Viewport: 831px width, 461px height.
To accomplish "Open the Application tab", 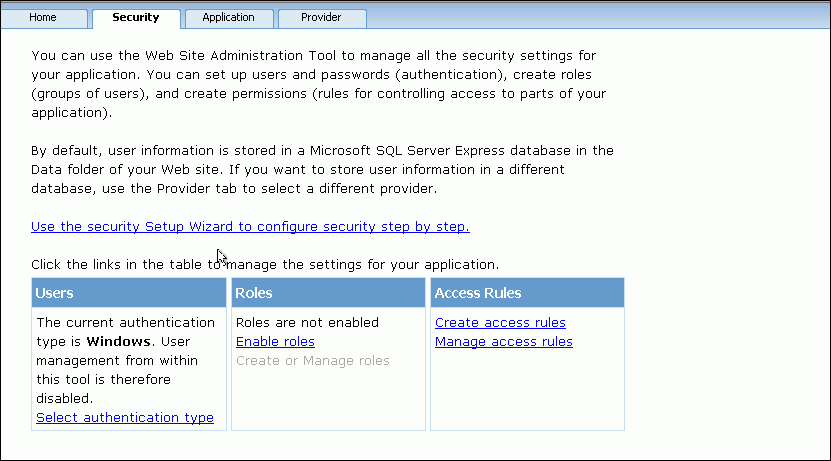I will 228,18.
